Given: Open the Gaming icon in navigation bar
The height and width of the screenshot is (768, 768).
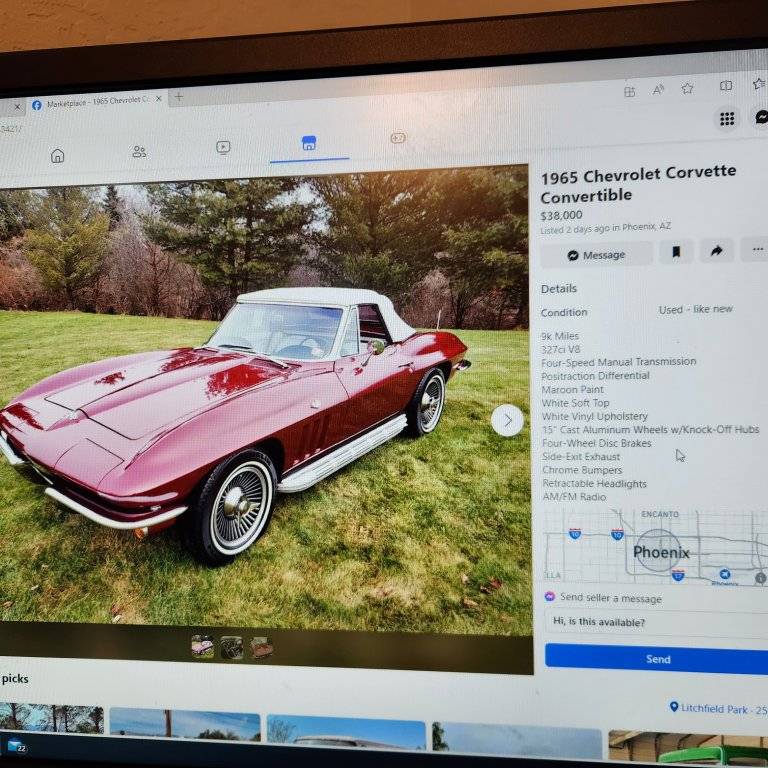Looking at the screenshot, I should pyautogui.click(x=397, y=138).
